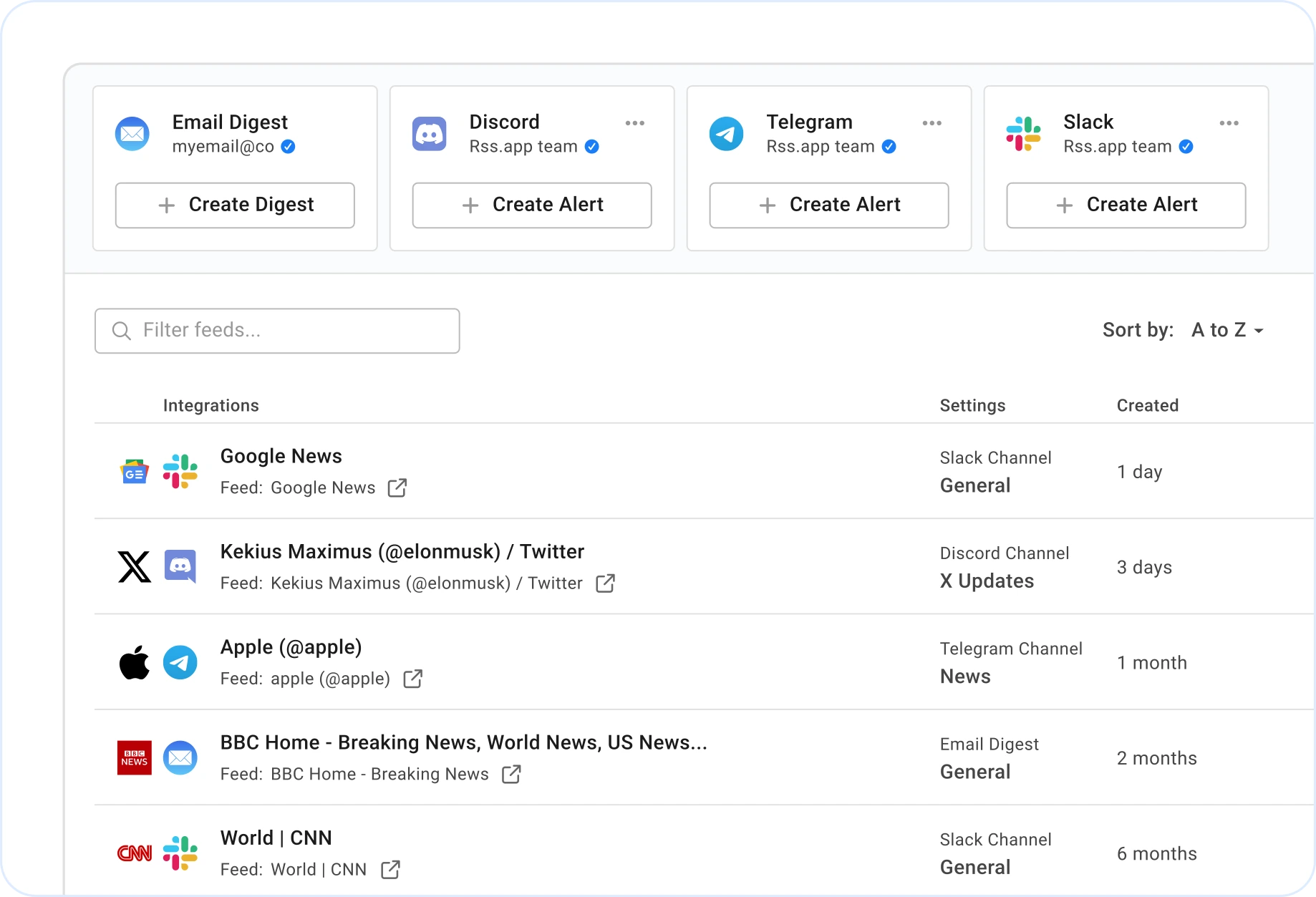Click 'Feed: BBC Home - Breaking News' text
Screen dimensions: 1316x897
[x=354, y=775]
